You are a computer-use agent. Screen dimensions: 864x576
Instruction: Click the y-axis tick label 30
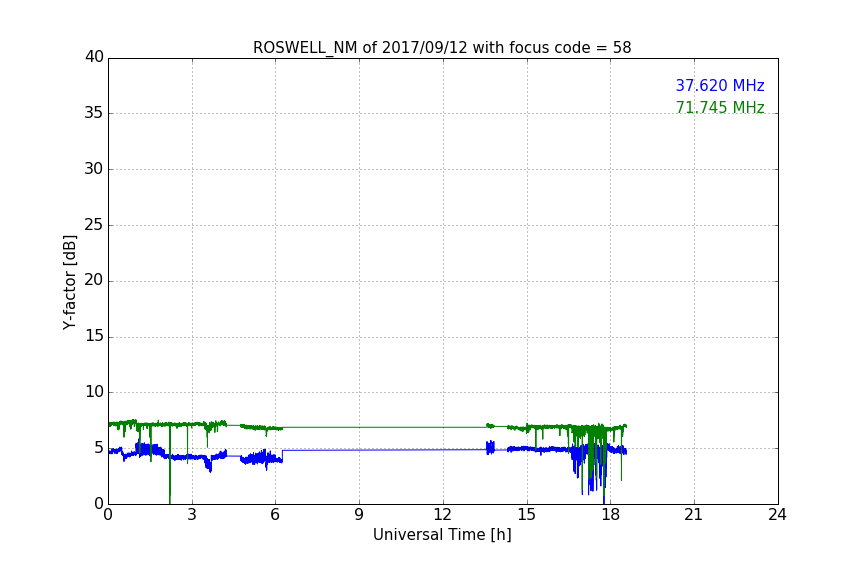94,169
